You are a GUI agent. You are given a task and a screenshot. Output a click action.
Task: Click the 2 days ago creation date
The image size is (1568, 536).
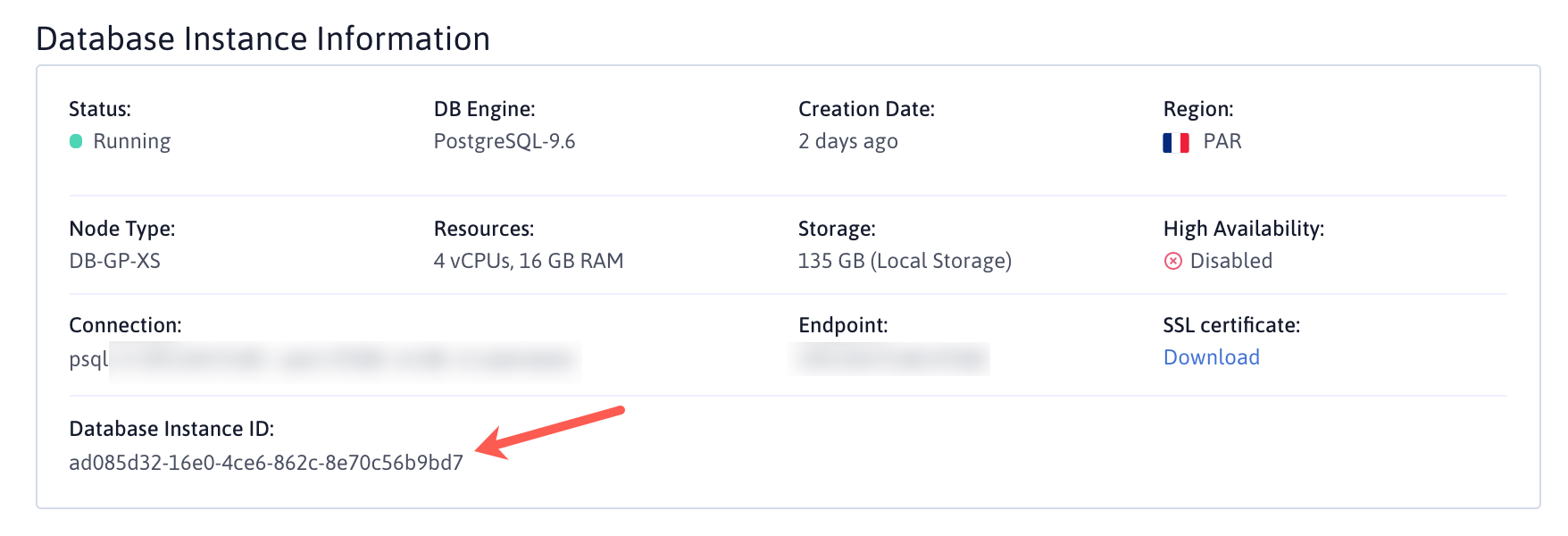pos(847,141)
